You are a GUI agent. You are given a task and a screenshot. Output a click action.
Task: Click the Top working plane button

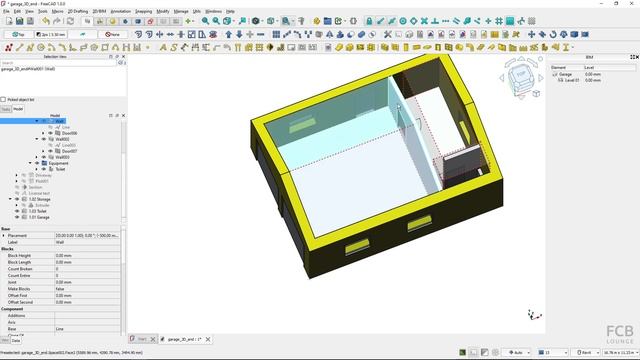(18, 35)
